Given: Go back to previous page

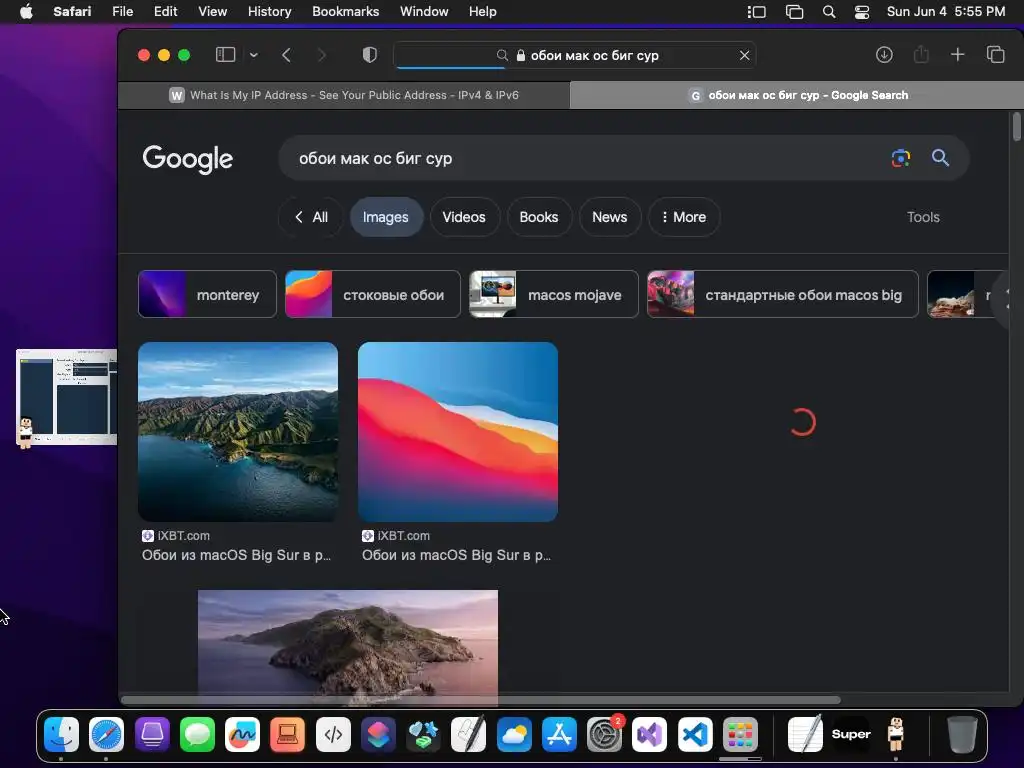Looking at the screenshot, I should click(x=286, y=55).
